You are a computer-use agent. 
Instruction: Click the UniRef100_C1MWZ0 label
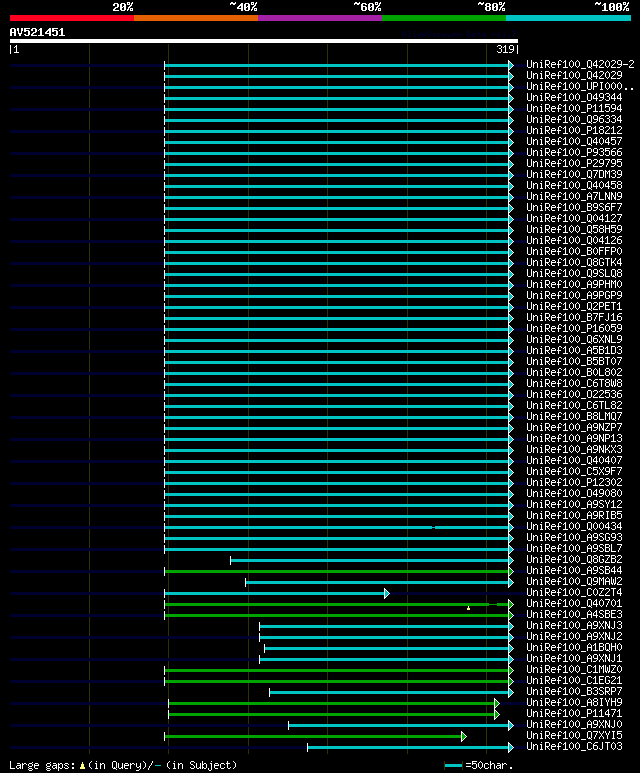point(574,669)
